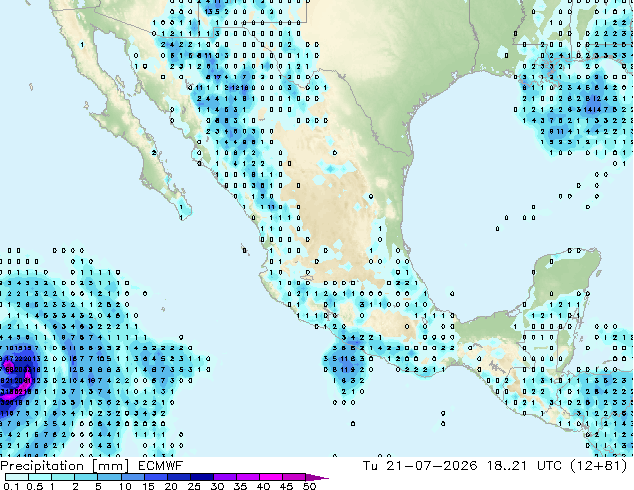Click legend tick label "25"
Viewport: 634px width, 490px height.
click(x=194, y=486)
